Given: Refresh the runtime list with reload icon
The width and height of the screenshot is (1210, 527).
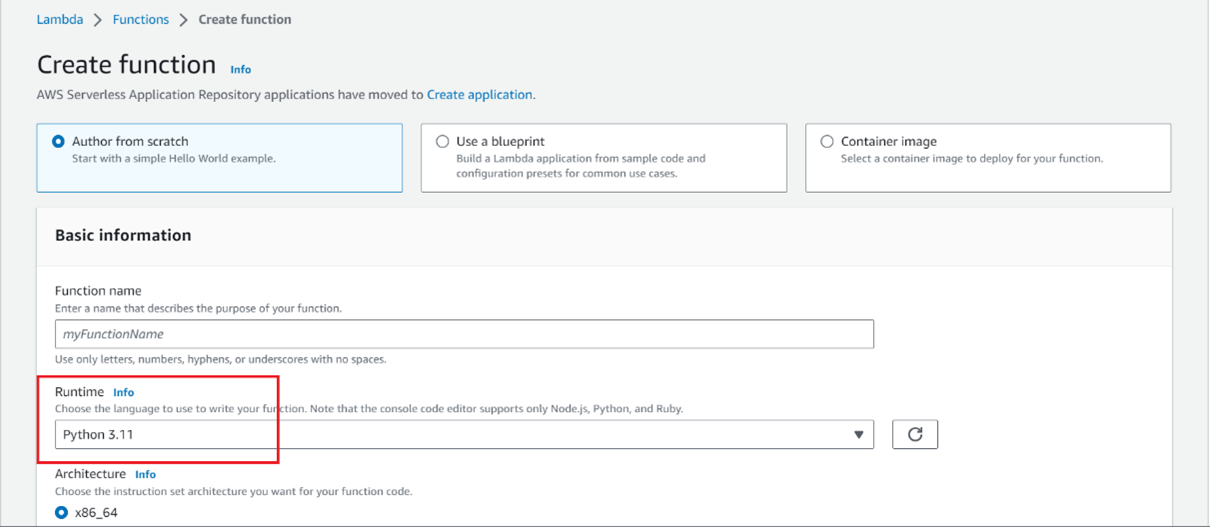Looking at the screenshot, I should coord(915,434).
